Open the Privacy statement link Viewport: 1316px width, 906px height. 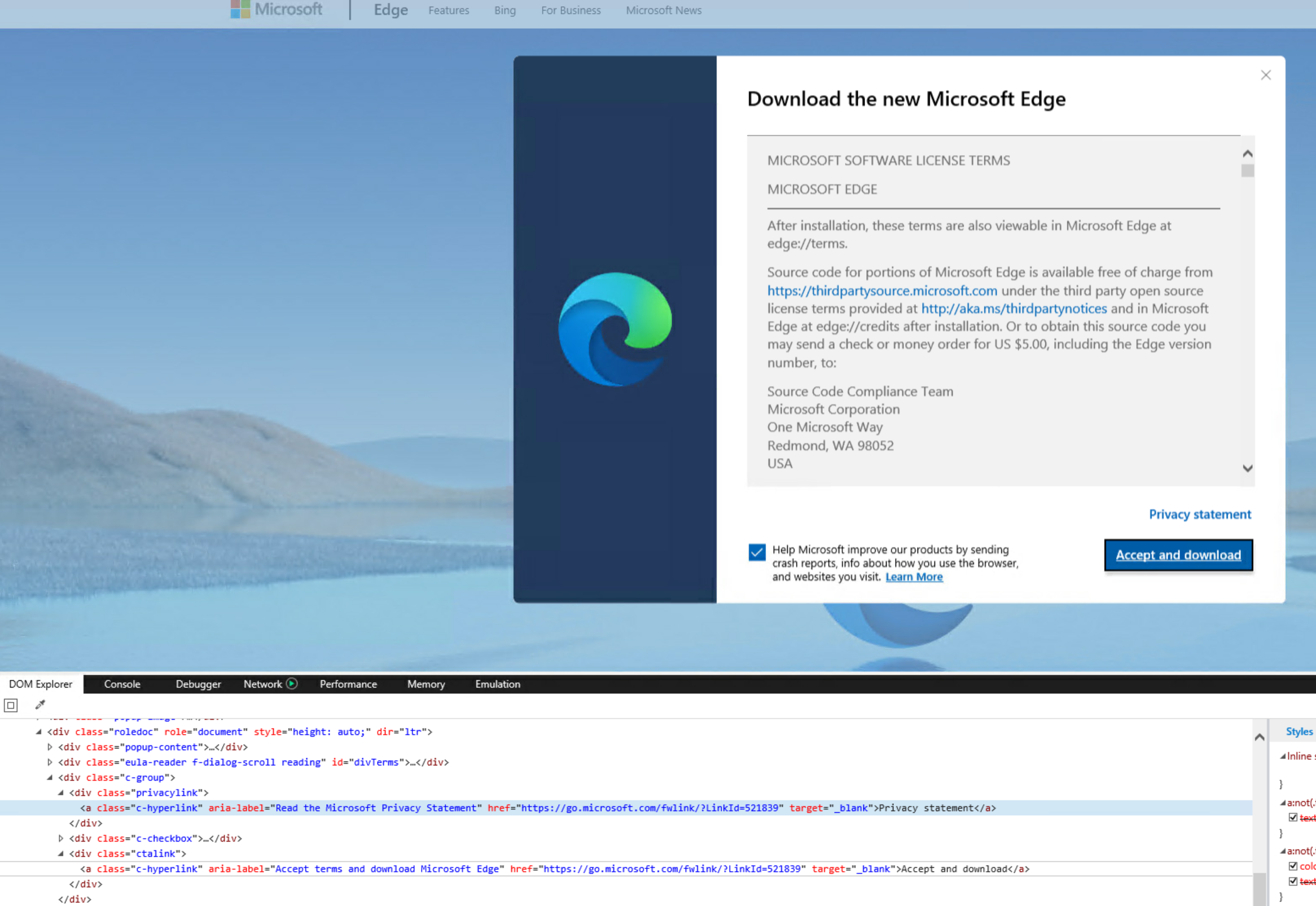(x=1200, y=514)
